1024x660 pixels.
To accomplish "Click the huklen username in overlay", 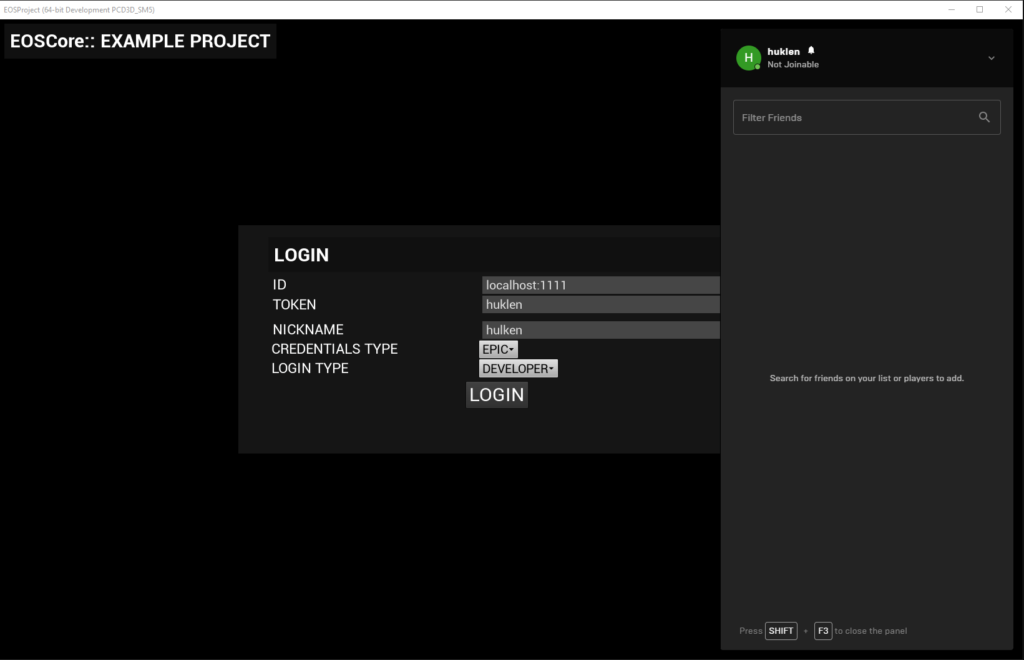I will (x=783, y=52).
